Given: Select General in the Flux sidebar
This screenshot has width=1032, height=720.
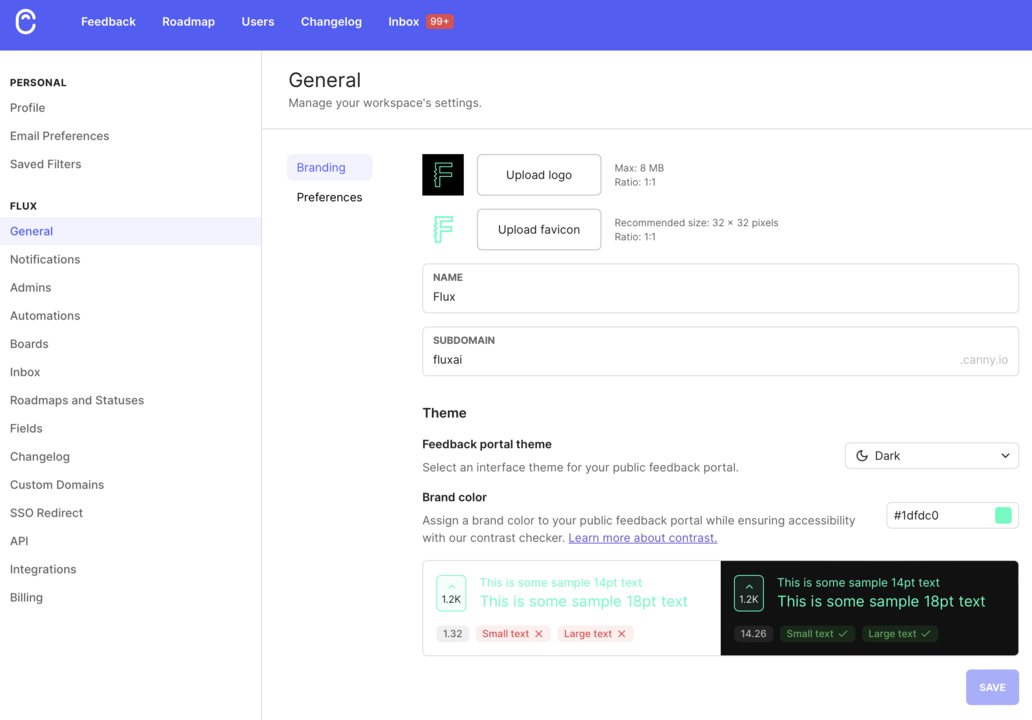Looking at the screenshot, I should 130,232.
